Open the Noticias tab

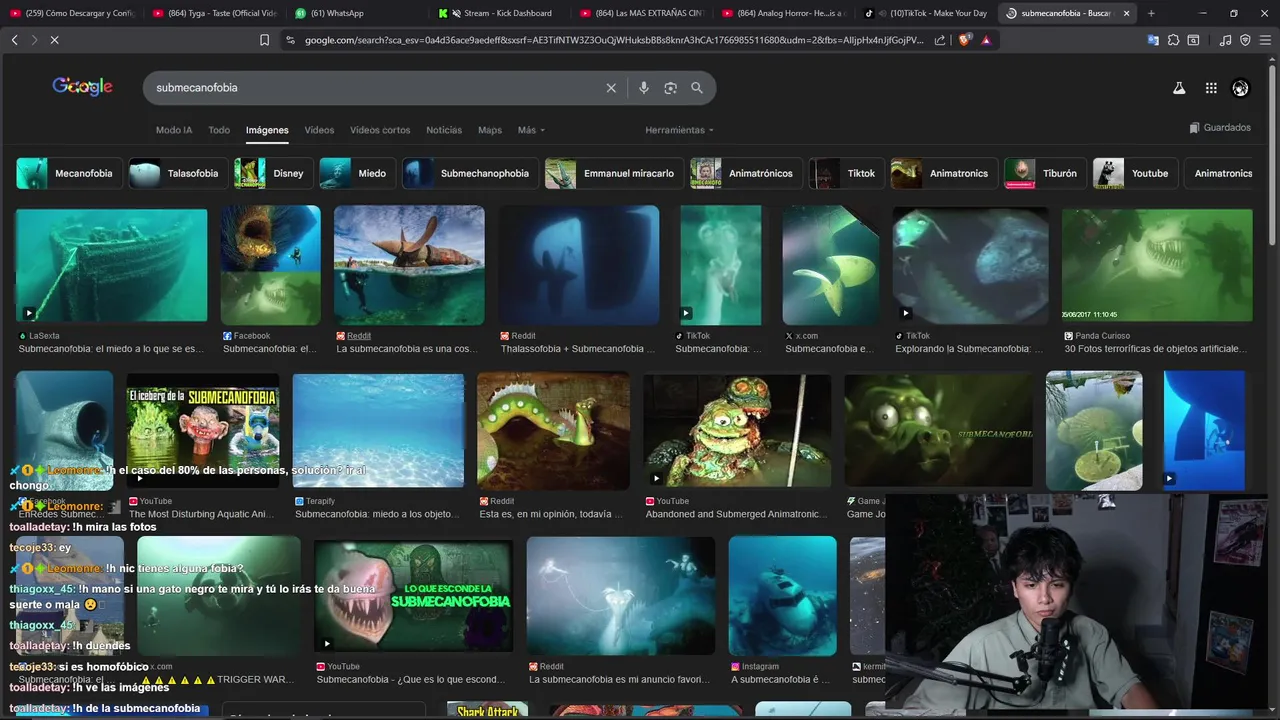pos(444,130)
